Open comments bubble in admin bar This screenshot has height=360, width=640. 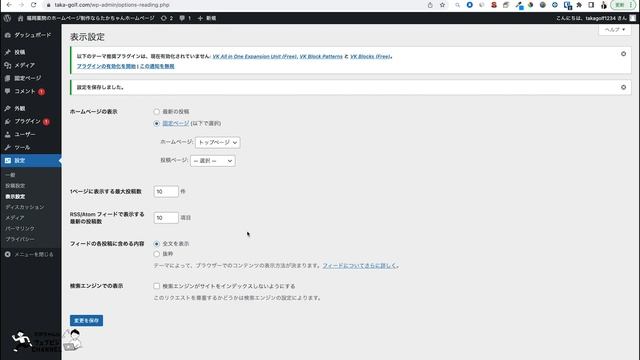click(185, 18)
